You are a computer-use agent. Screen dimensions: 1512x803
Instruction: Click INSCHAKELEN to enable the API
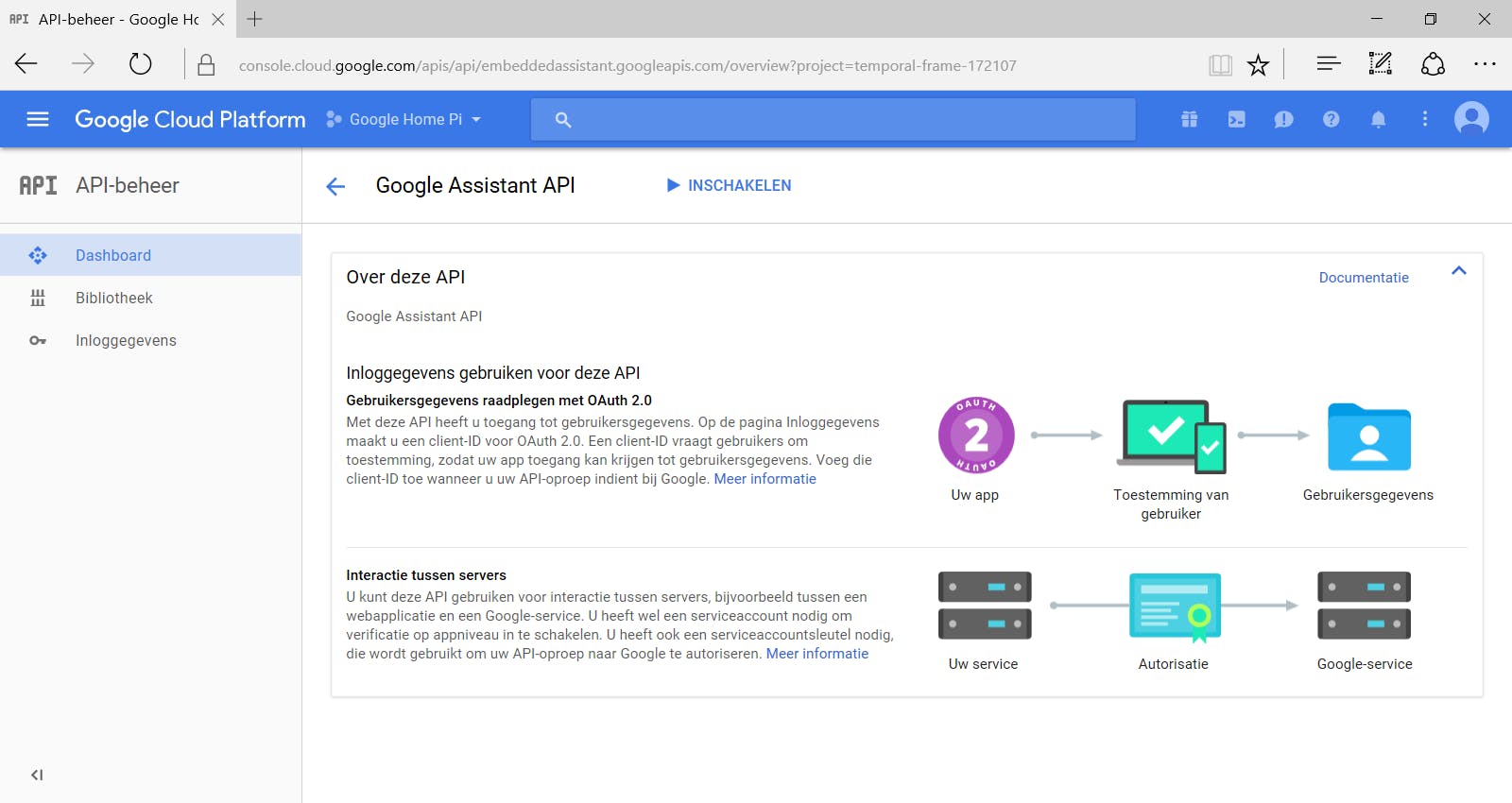click(x=729, y=185)
